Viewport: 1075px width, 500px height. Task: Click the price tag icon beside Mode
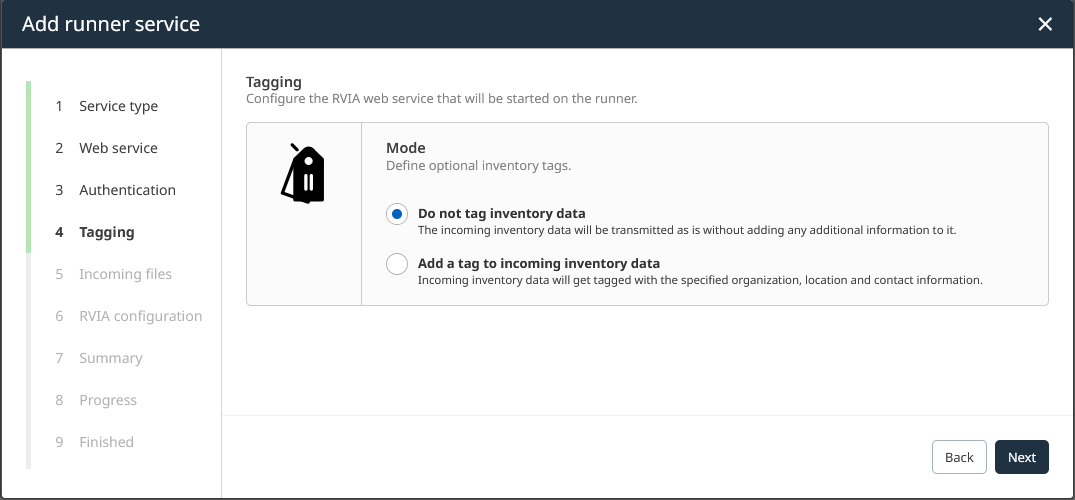point(303,174)
